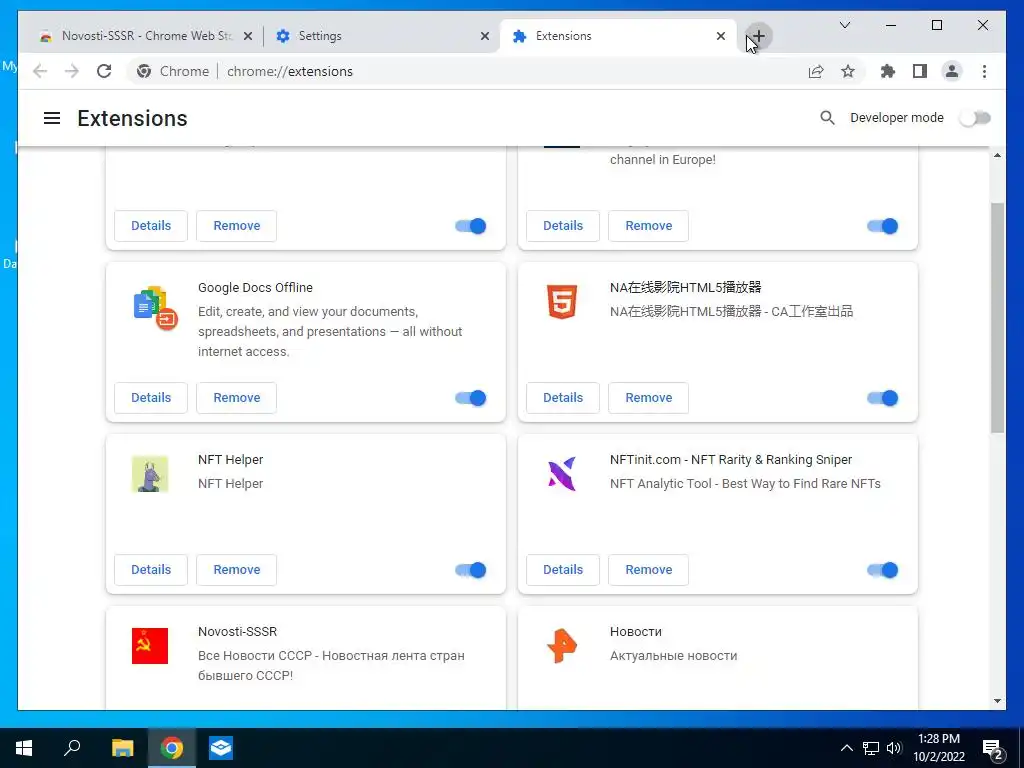This screenshot has height=768, width=1024.
Task: Remove the NA在线影院HTML5播放器 extension
Action: pyautogui.click(x=648, y=398)
